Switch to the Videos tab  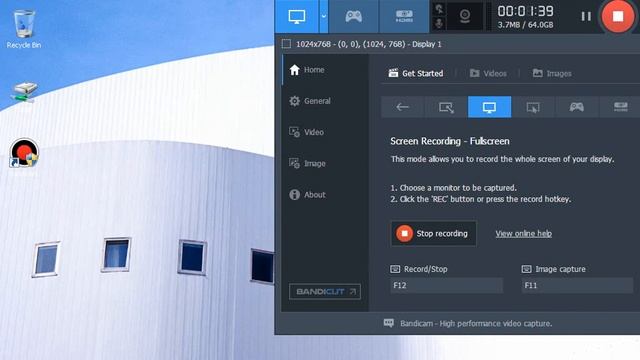488,73
